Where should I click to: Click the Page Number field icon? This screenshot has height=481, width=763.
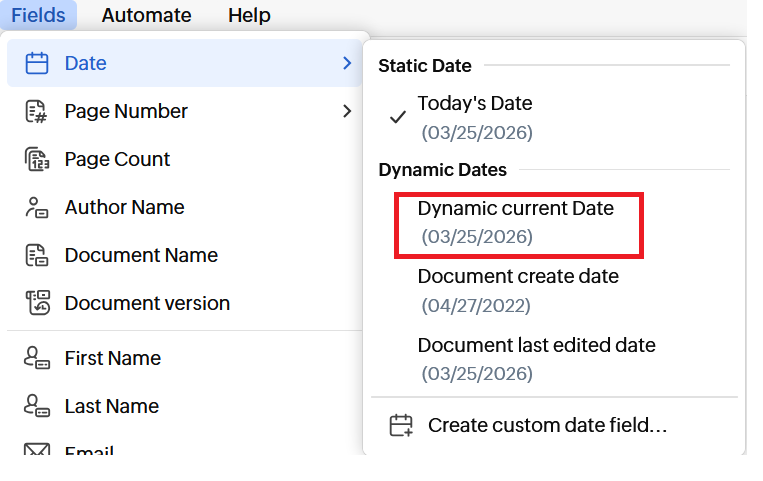click(x=36, y=111)
